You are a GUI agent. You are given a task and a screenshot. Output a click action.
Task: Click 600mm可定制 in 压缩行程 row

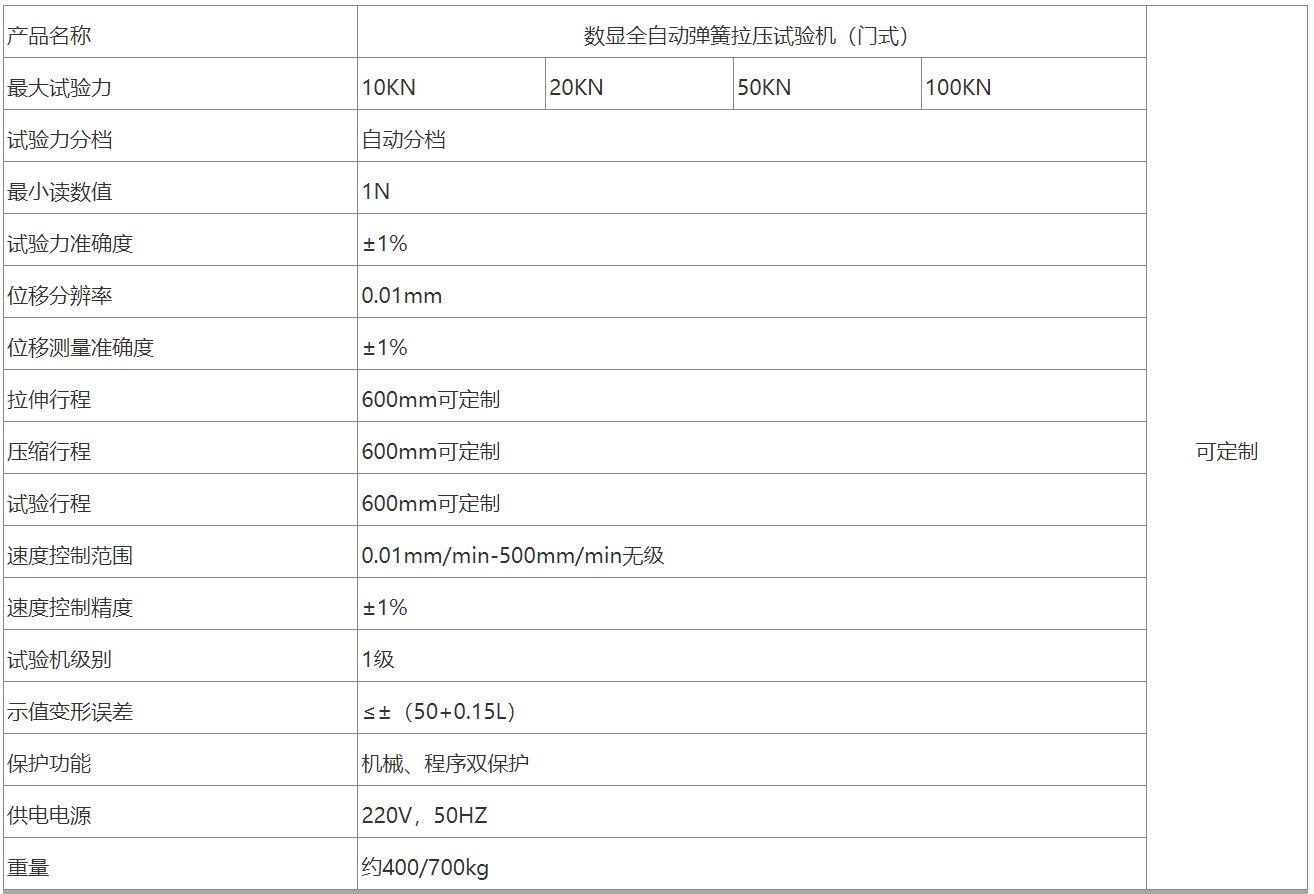click(x=431, y=452)
